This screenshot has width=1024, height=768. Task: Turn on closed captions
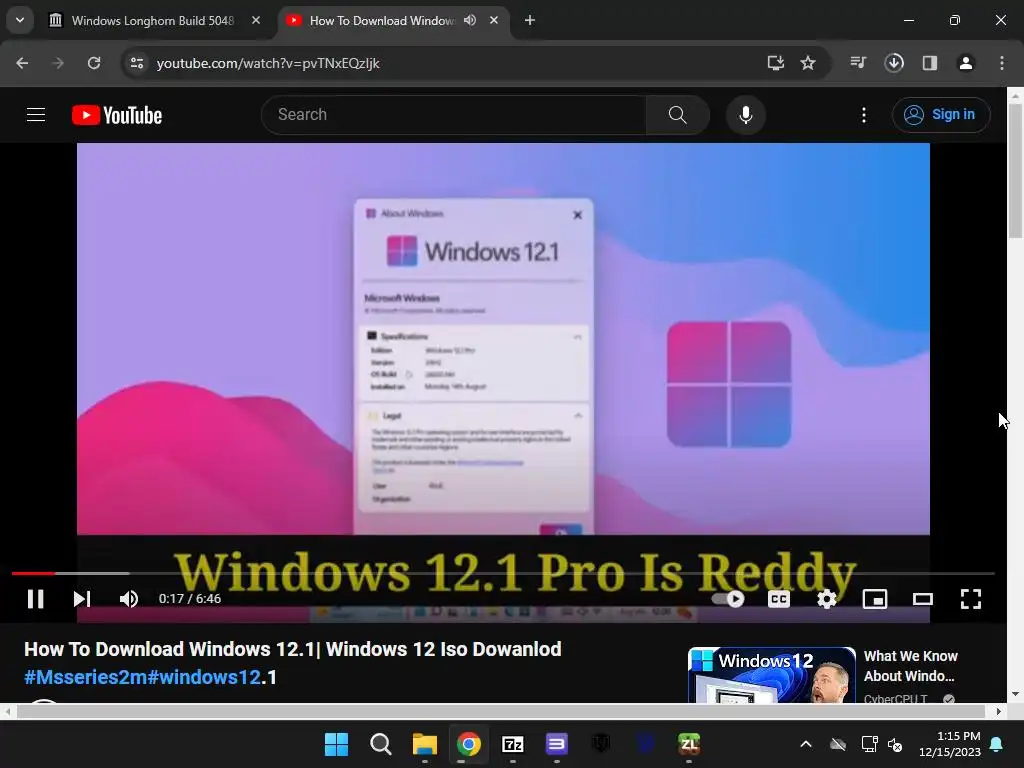tap(778, 599)
